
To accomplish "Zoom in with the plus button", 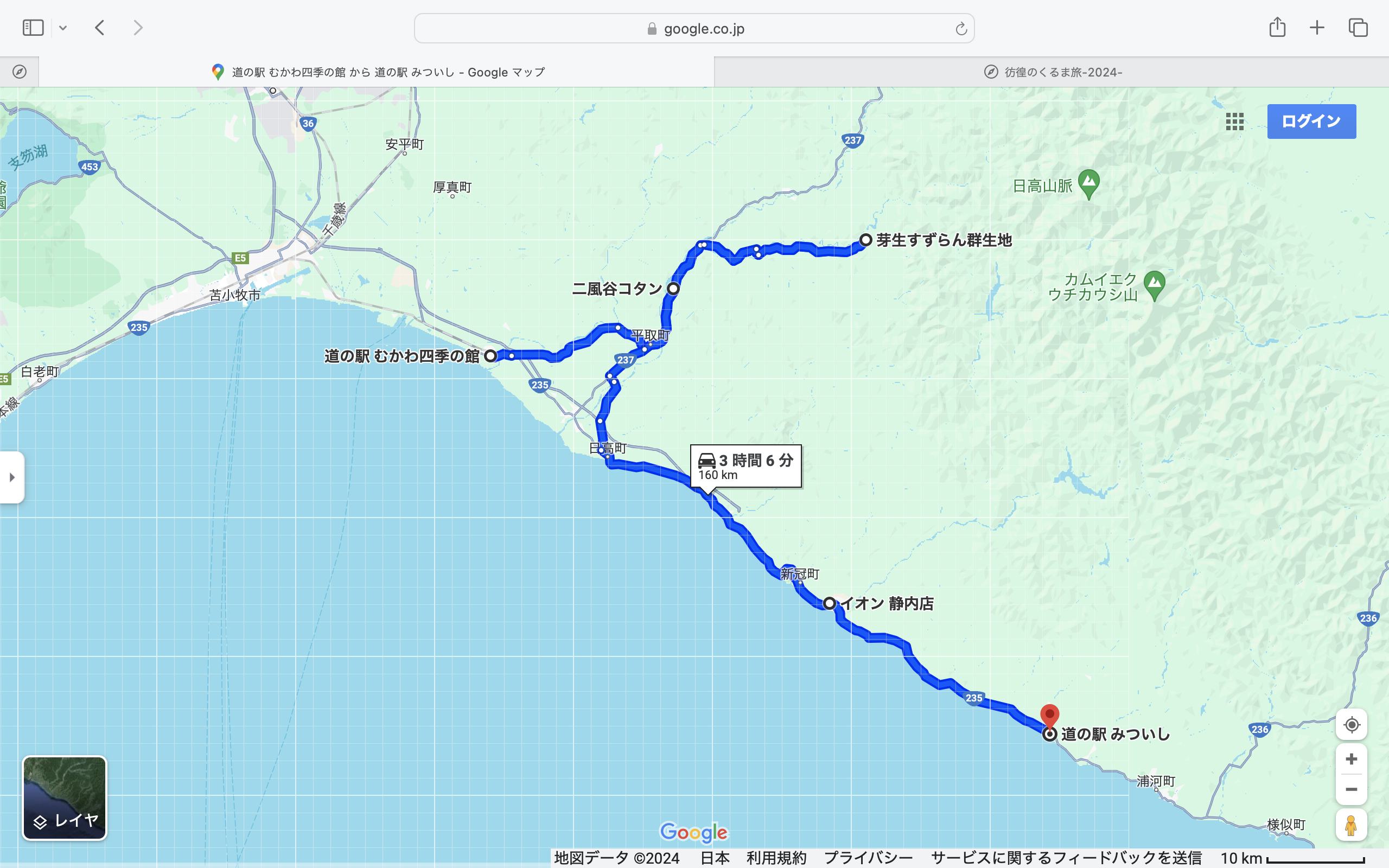I will click(1351, 759).
